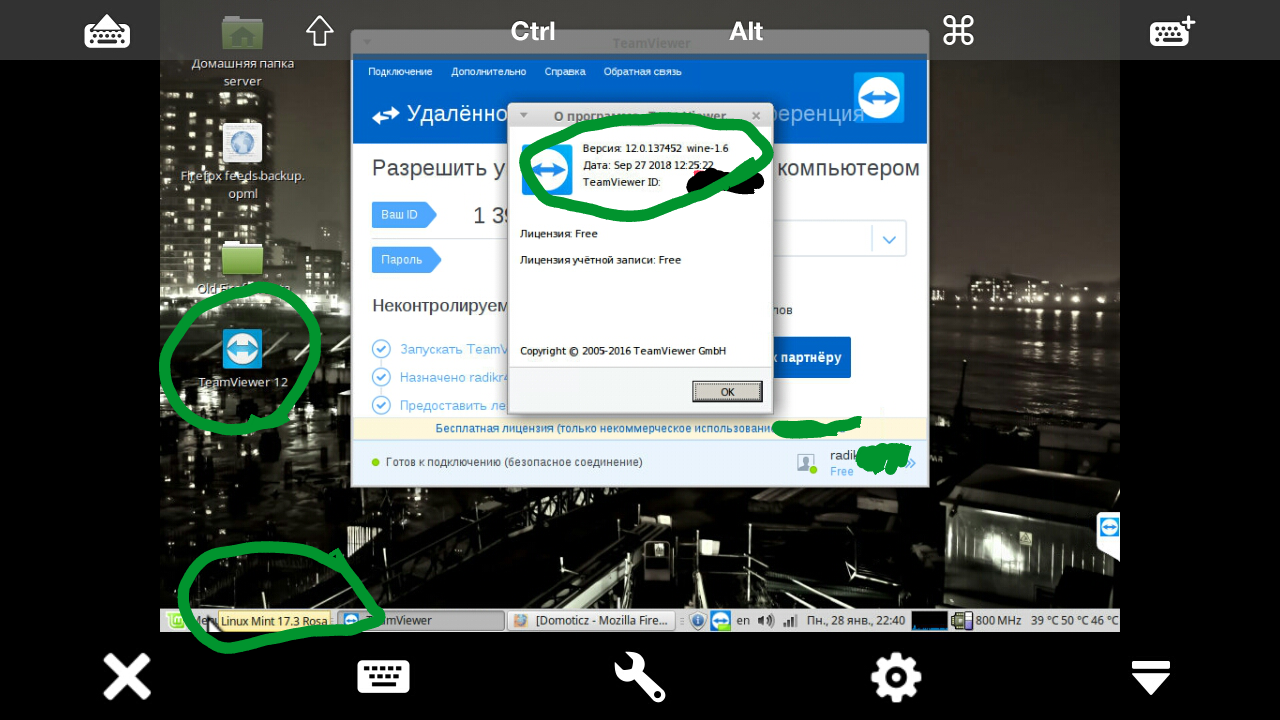Click the 800 MHz frequency readout

[999, 621]
